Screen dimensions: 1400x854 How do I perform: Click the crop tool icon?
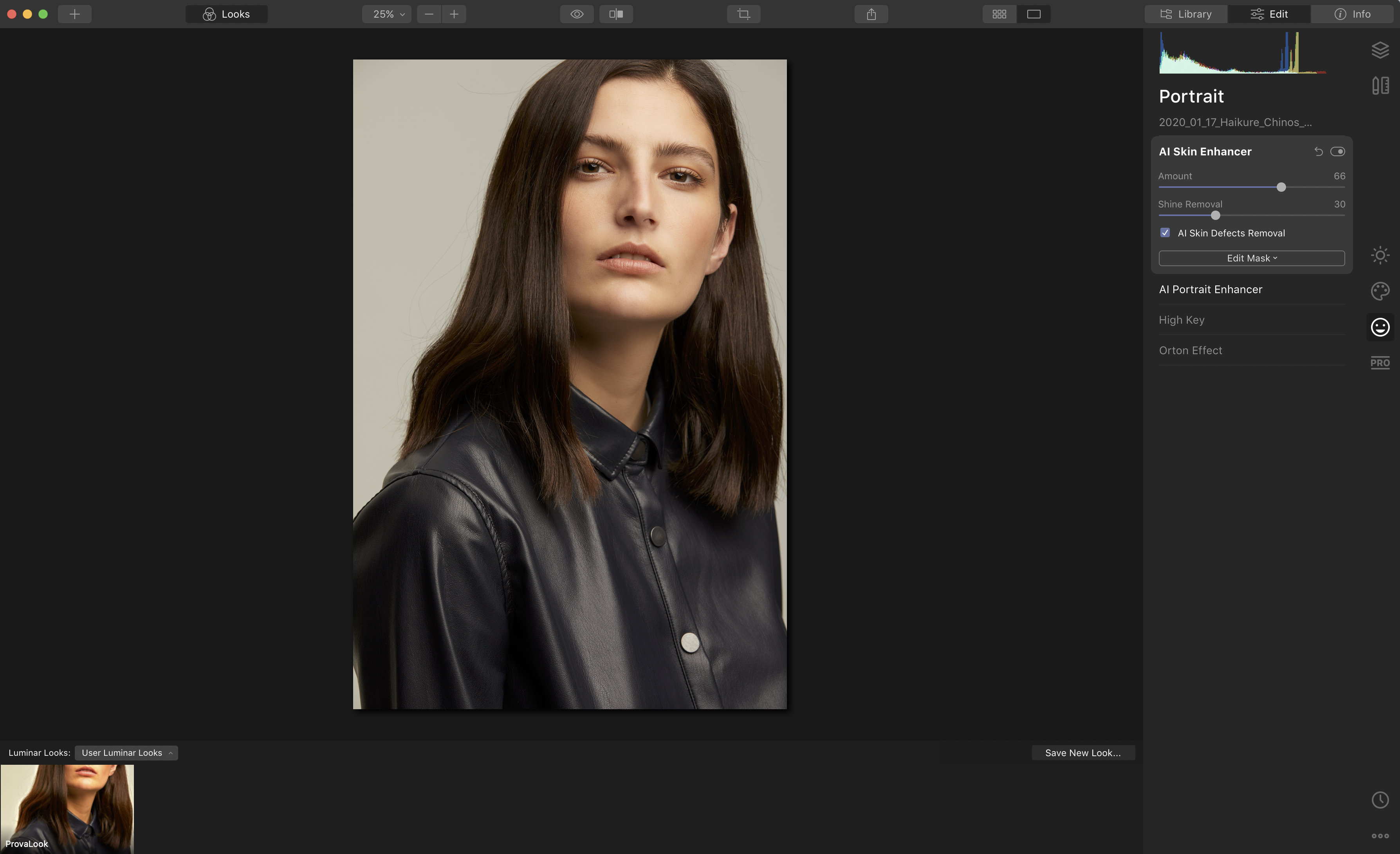pyautogui.click(x=743, y=14)
